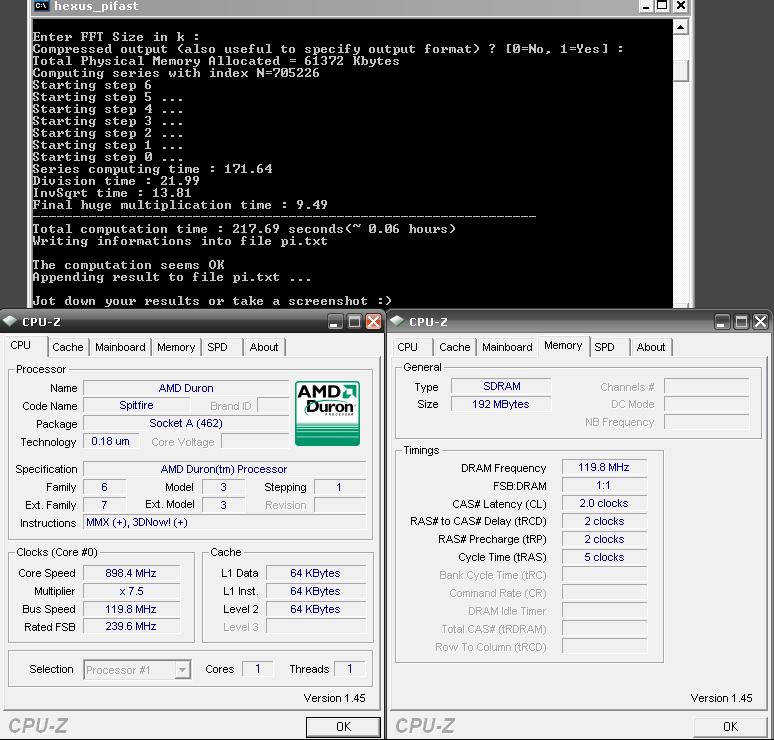The height and width of the screenshot is (740, 774).
Task: Click the memory Type value SDRAM
Action: [501, 386]
